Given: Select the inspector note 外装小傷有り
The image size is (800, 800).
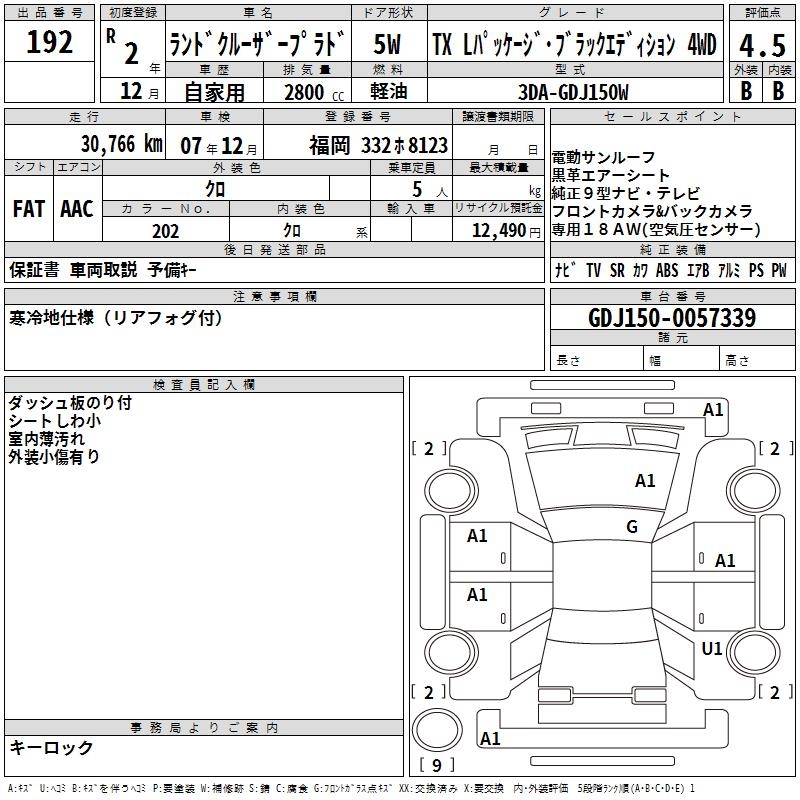Looking at the screenshot, I should click(x=54, y=456).
